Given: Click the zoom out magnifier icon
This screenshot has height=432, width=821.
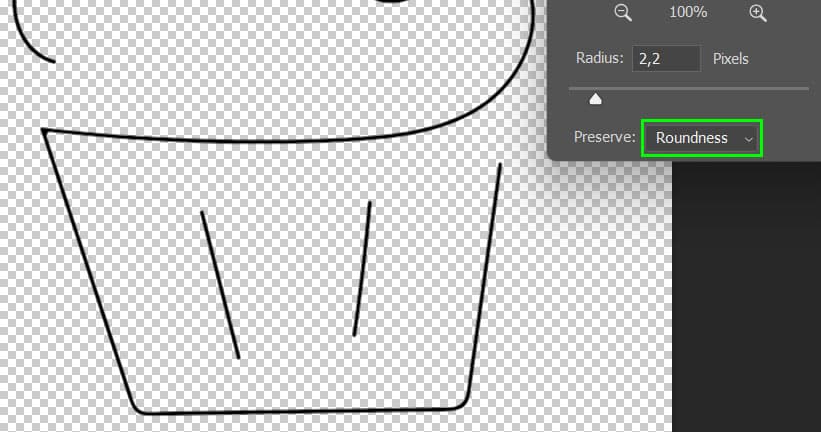Looking at the screenshot, I should 623,13.
